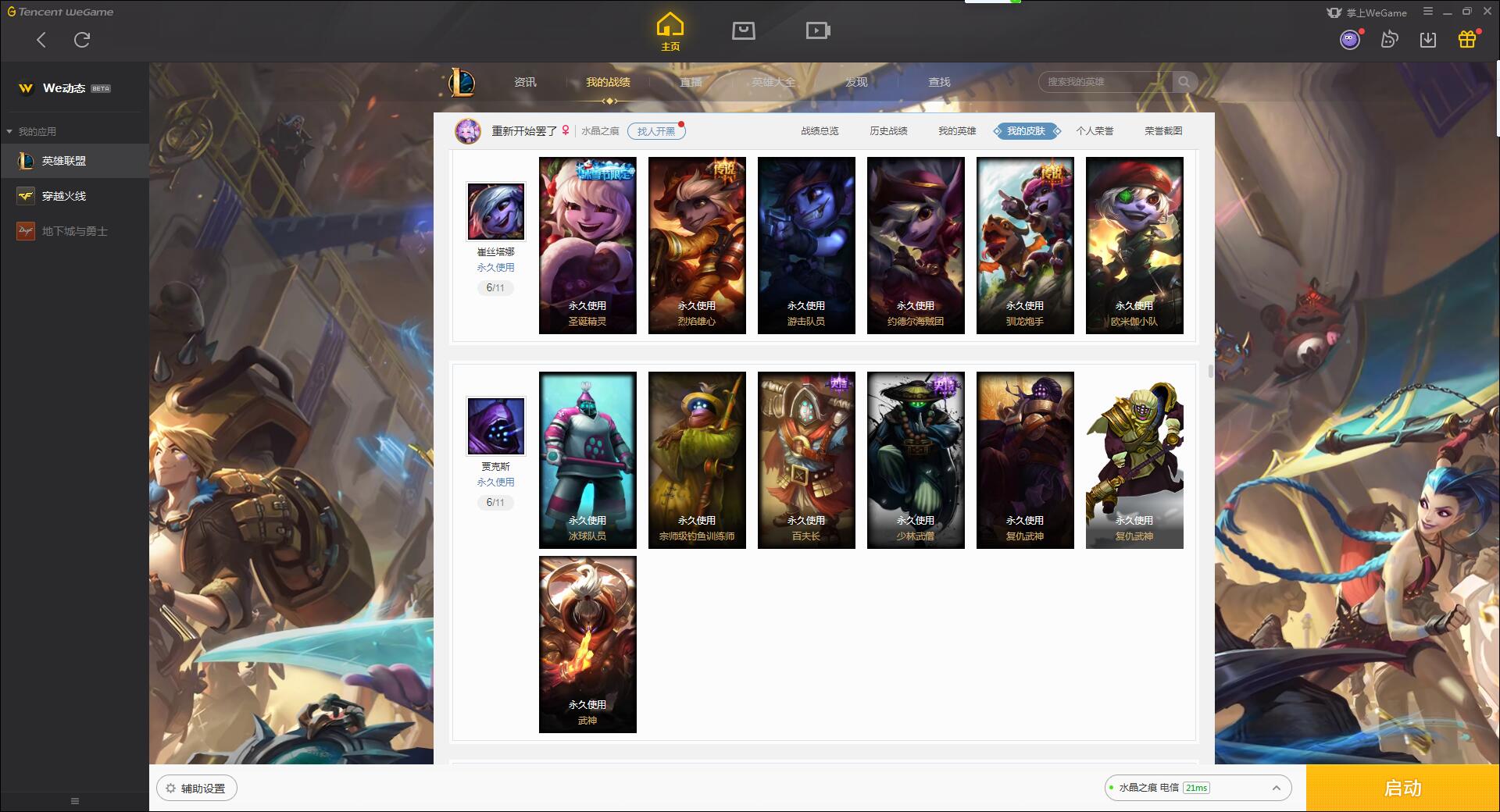Viewport: 1500px width, 812px height.
Task: Refresh the page with reload icon
Action: pyautogui.click(x=82, y=40)
